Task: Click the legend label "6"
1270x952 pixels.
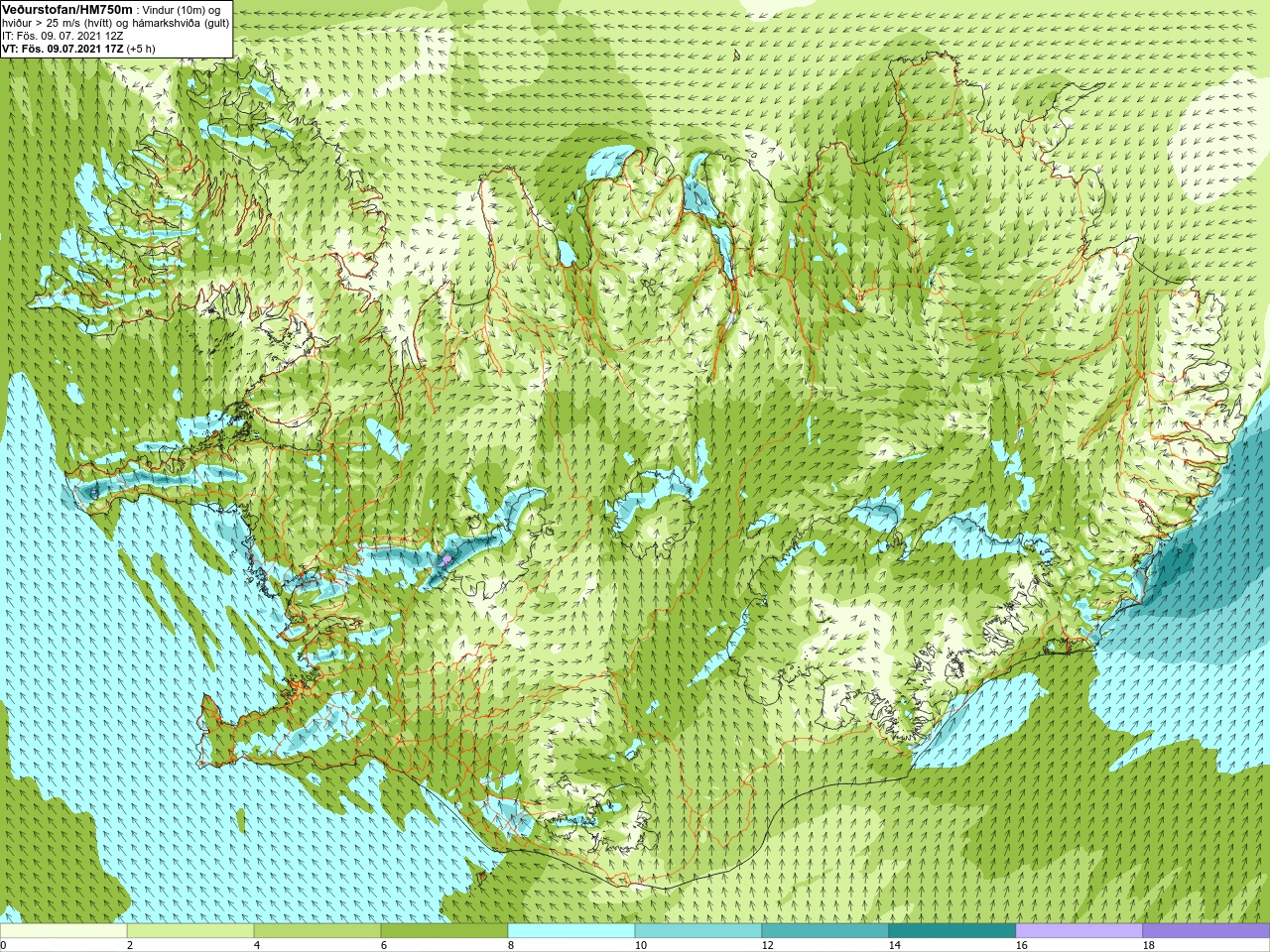Action: pyautogui.click(x=384, y=946)
